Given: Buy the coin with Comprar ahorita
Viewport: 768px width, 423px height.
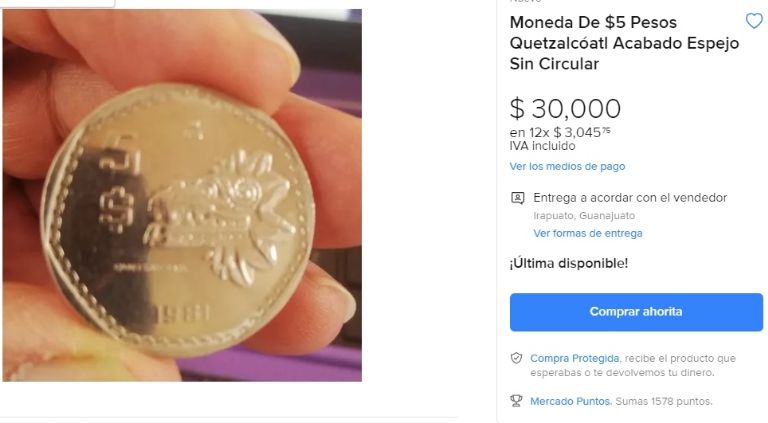Looking at the screenshot, I should coord(636,312).
